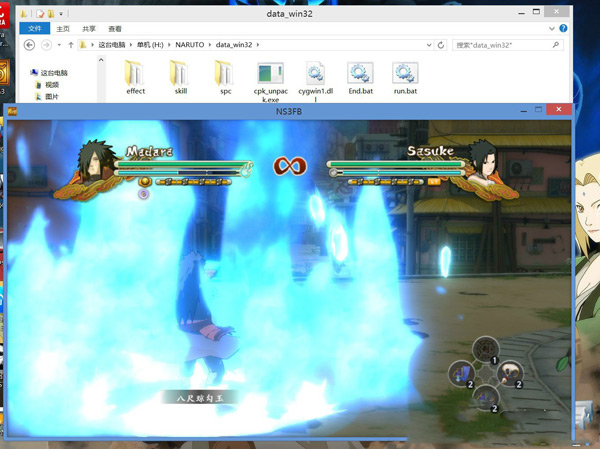The width and height of the screenshot is (600, 449).
Task: Open quick access toolbar customize dropdown
Action: pyautogui.click(x=61, y=14)
